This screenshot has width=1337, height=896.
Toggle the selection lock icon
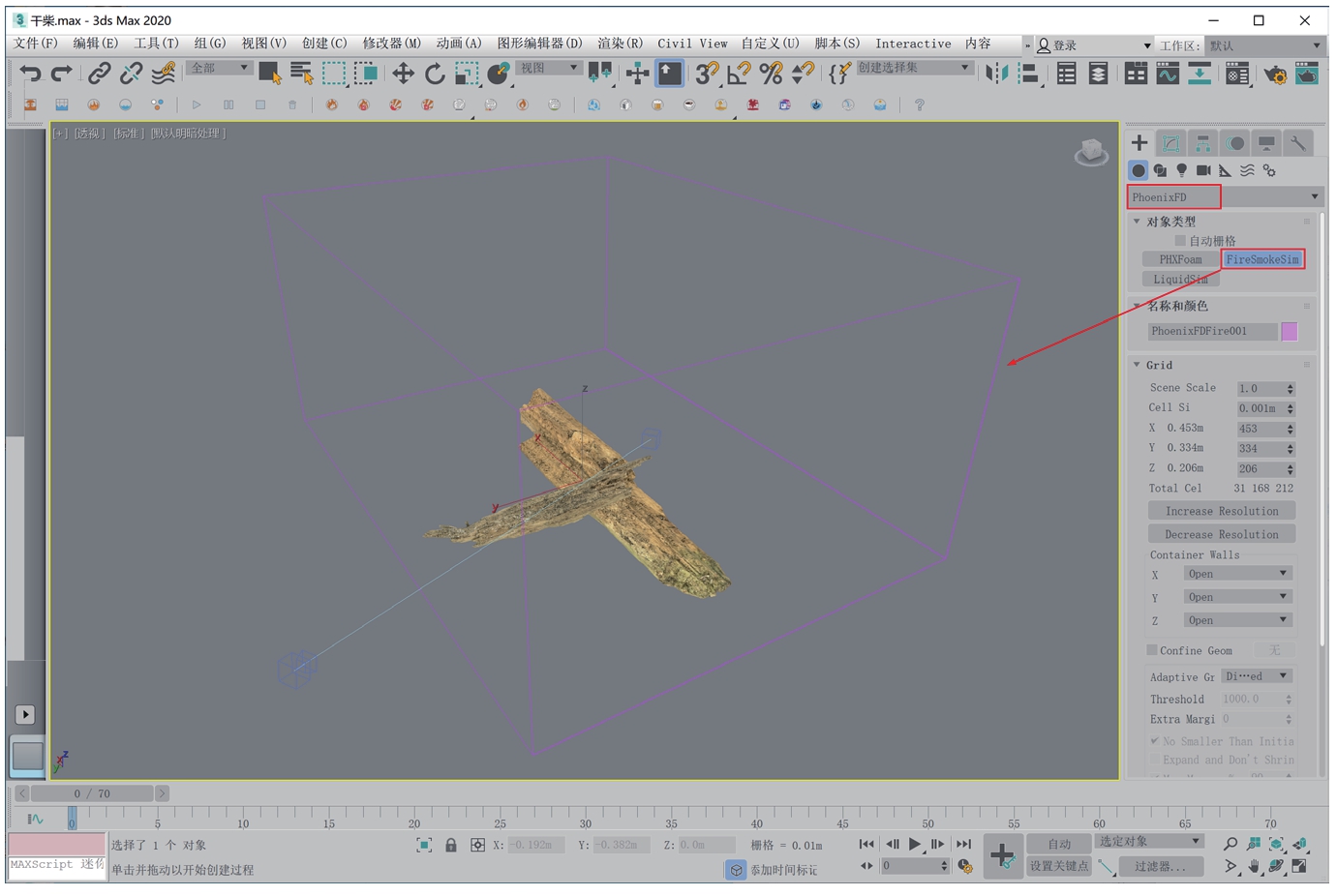tap(451, 845)
